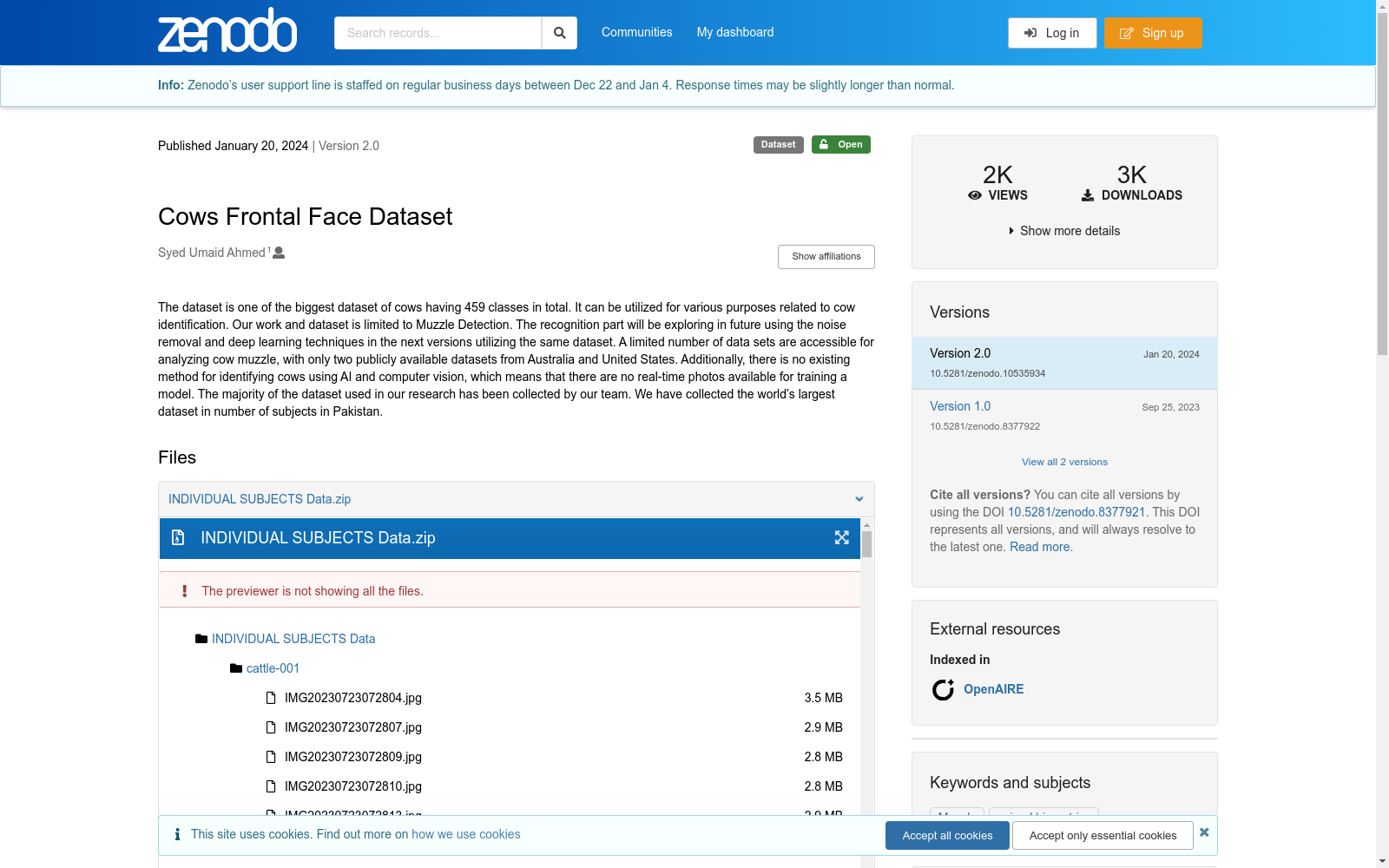Image resolution: width=1389 pixels, height=868 pixels.
Task: Click the Cows Frontal Face Dataset title
Action: pyautogui.click(x=305, y=216)
